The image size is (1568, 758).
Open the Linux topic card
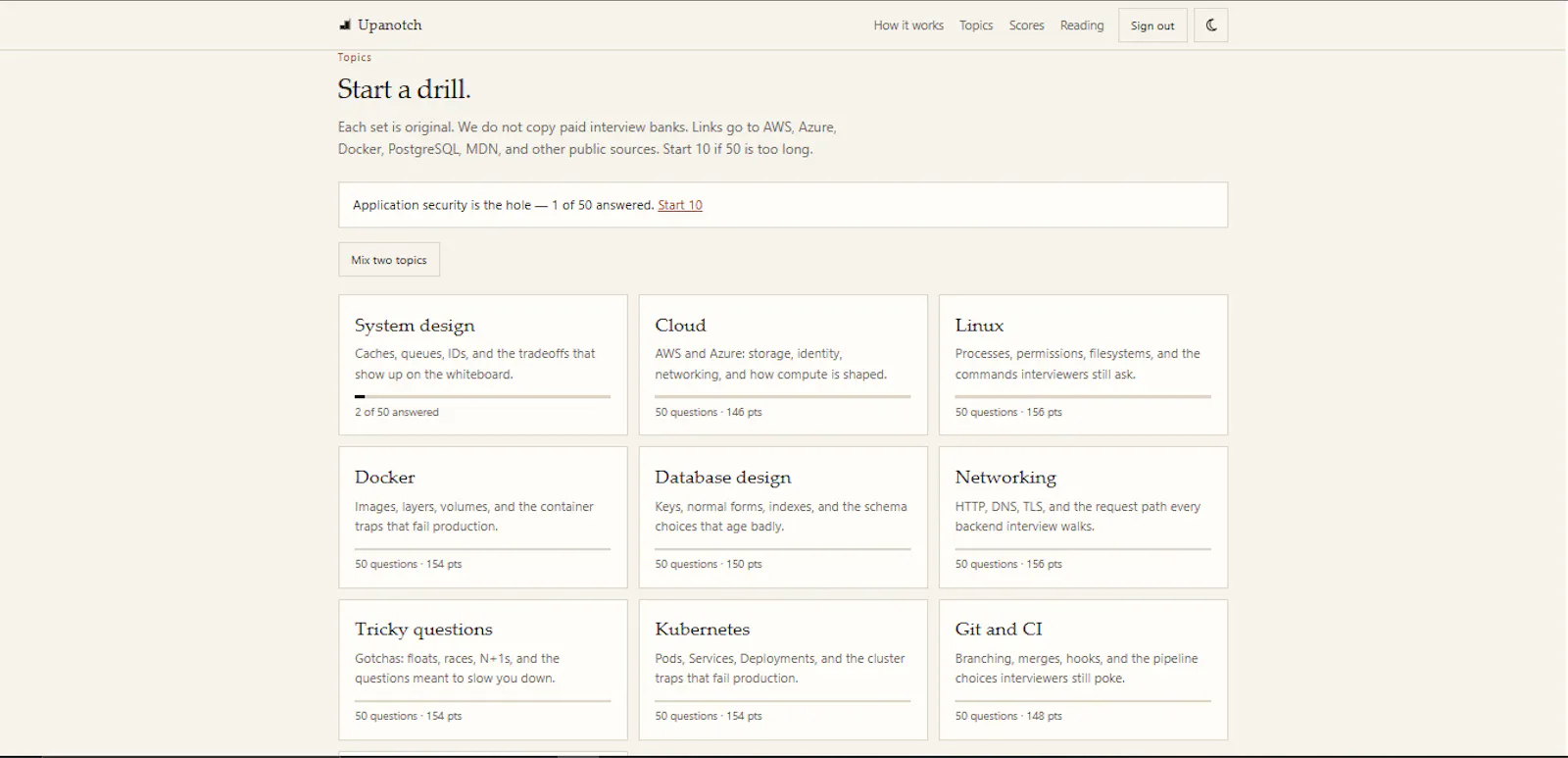tap(1083, 365)
